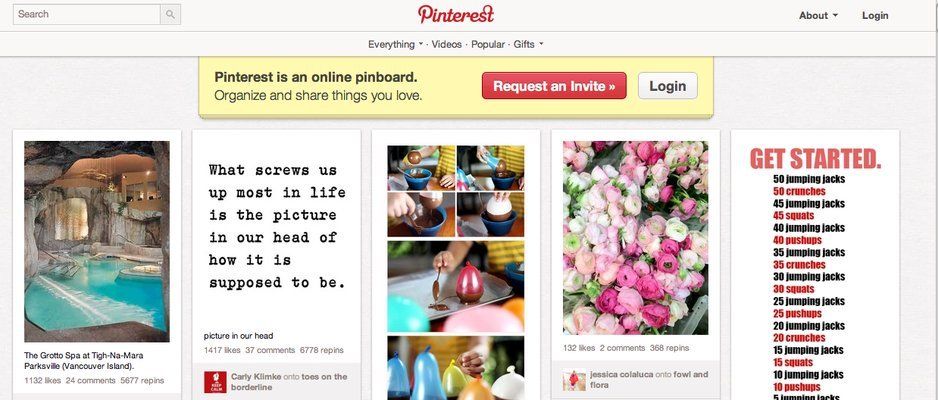Open the Popular section
Image resolution: width=938 pixels, height=400 pixels.
(x=488, y=44)
